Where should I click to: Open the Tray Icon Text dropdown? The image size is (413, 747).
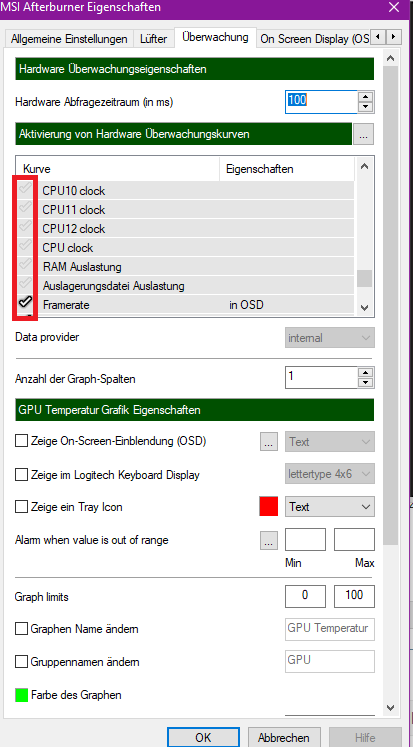[x=330, y=507]
